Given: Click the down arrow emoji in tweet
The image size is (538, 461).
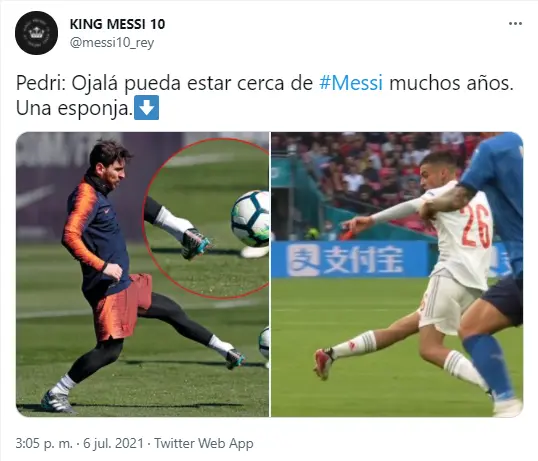Looking at the screenshot, I should (x=147, y=107).
